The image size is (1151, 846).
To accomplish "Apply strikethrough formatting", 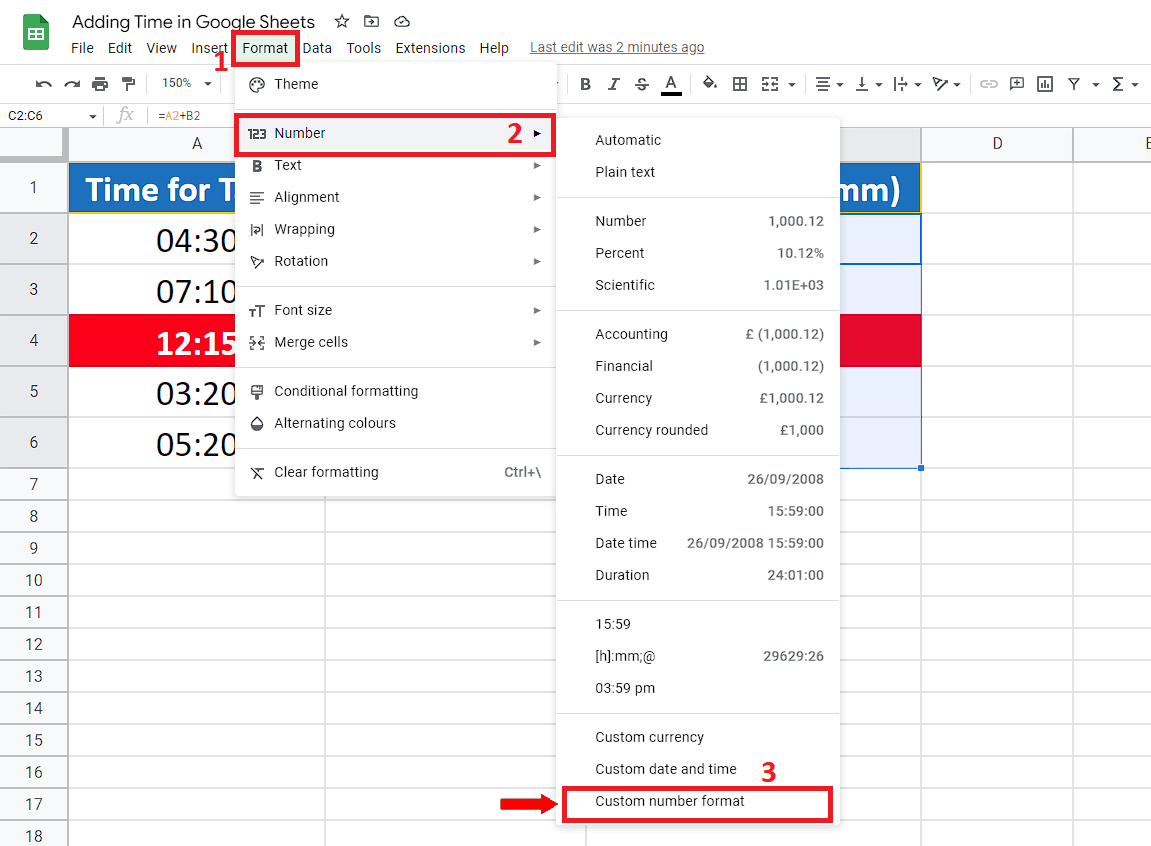I will pos(641,83).
